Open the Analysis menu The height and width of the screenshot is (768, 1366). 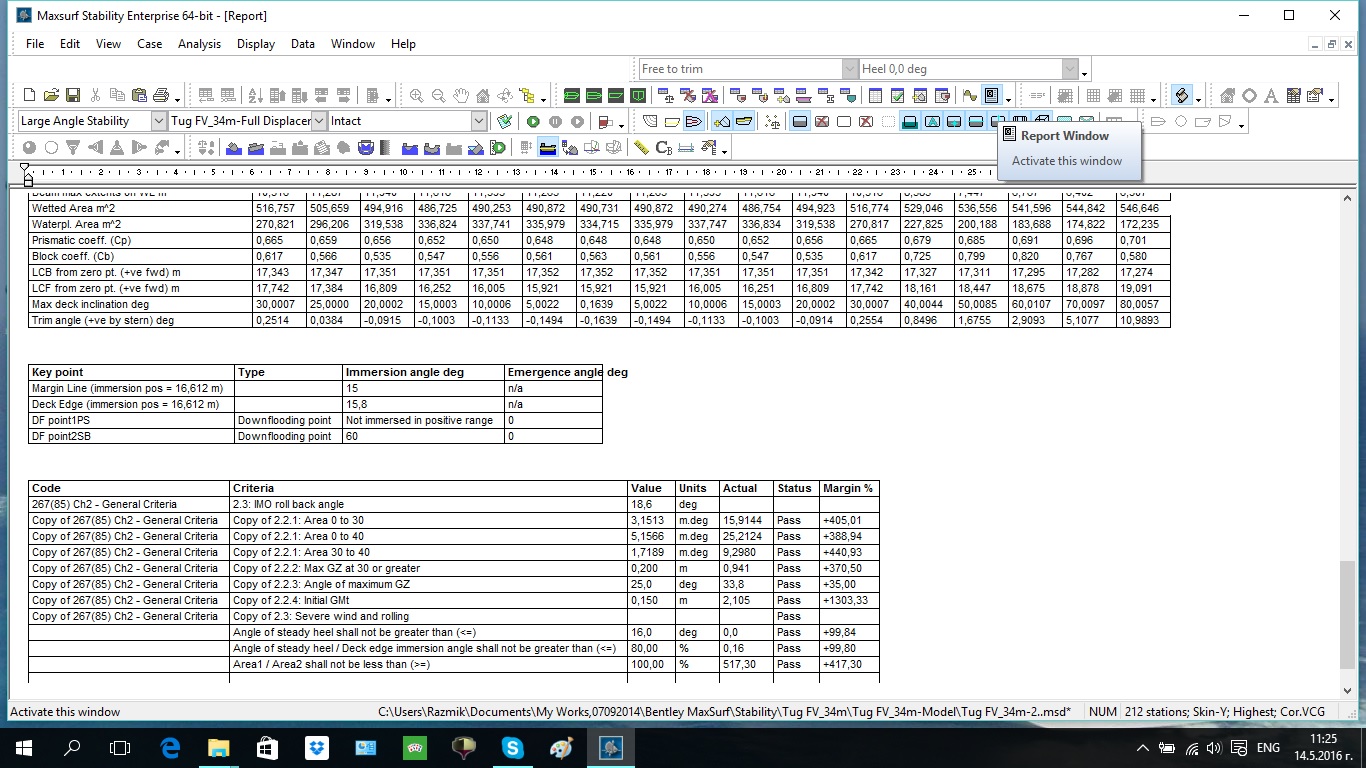[x=199, y=44]
